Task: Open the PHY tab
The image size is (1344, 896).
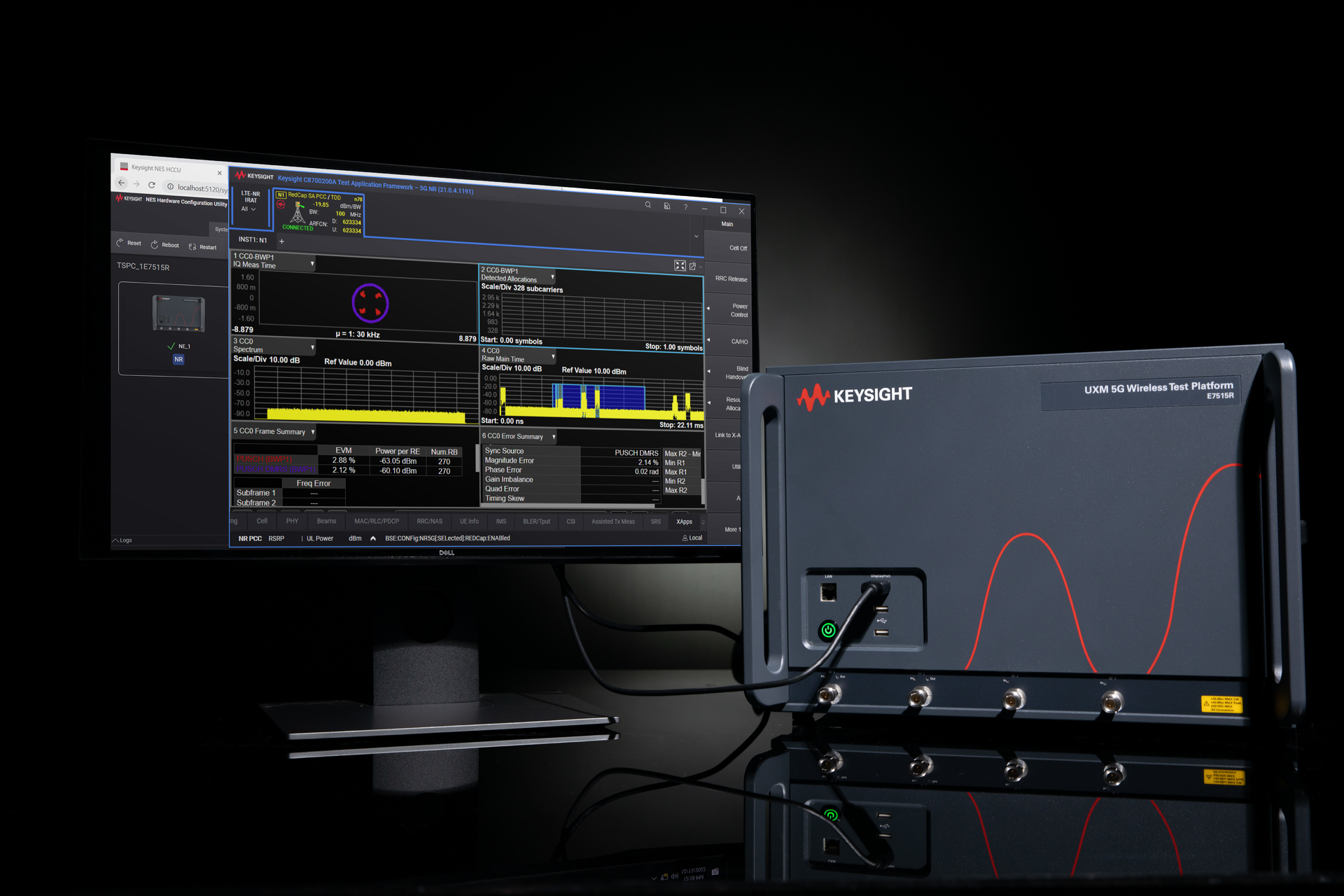Action: point(291,521)
